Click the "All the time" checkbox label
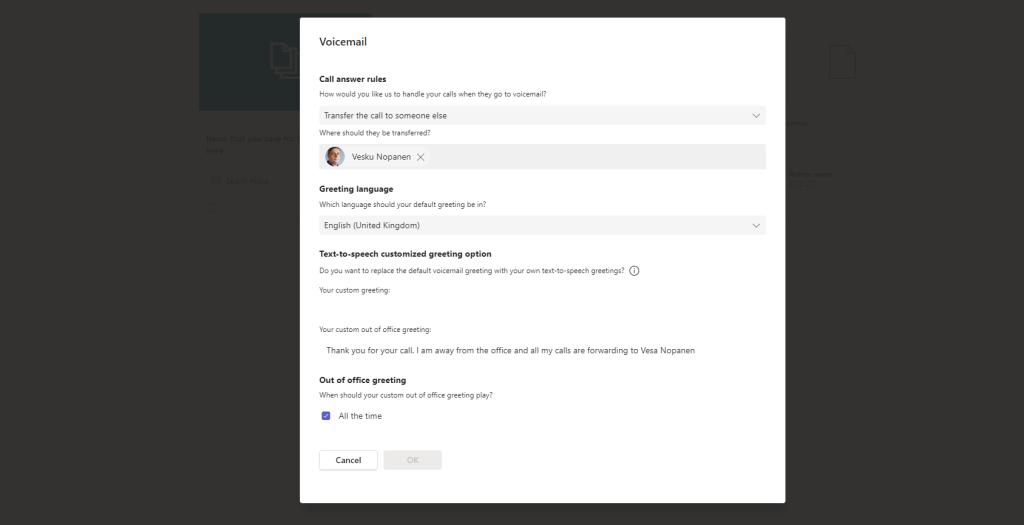The width and height of the screenshot is (1024, 525). (x=360, y=416)
